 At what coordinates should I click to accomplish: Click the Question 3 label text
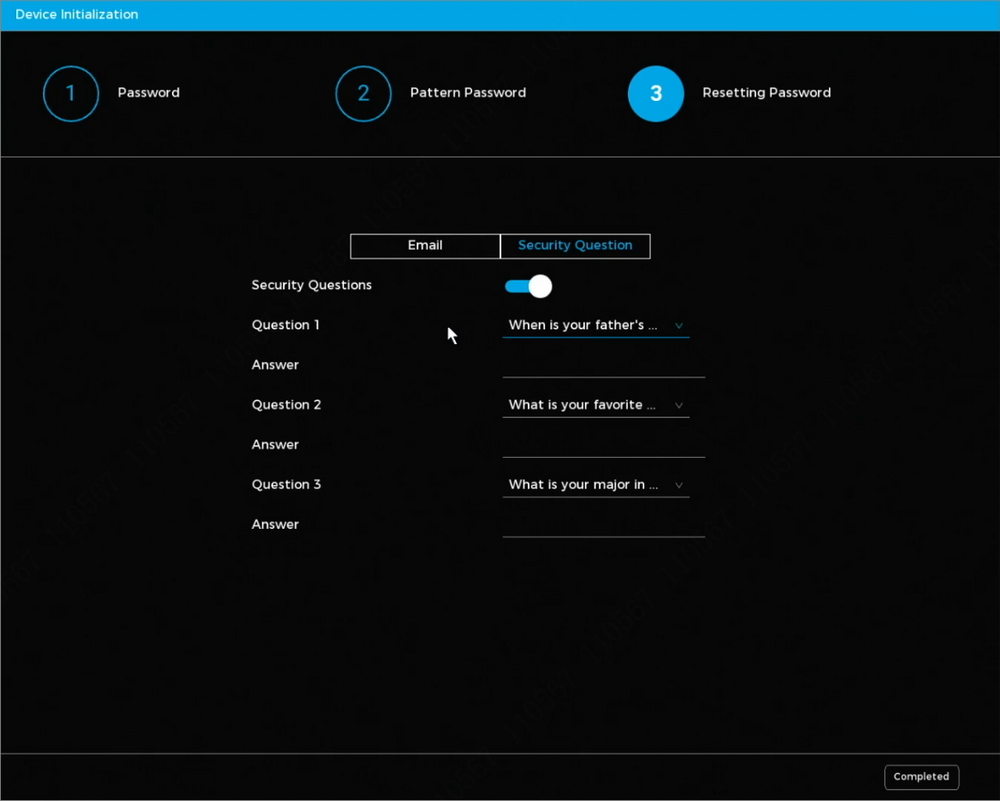(x=286, y=485)
